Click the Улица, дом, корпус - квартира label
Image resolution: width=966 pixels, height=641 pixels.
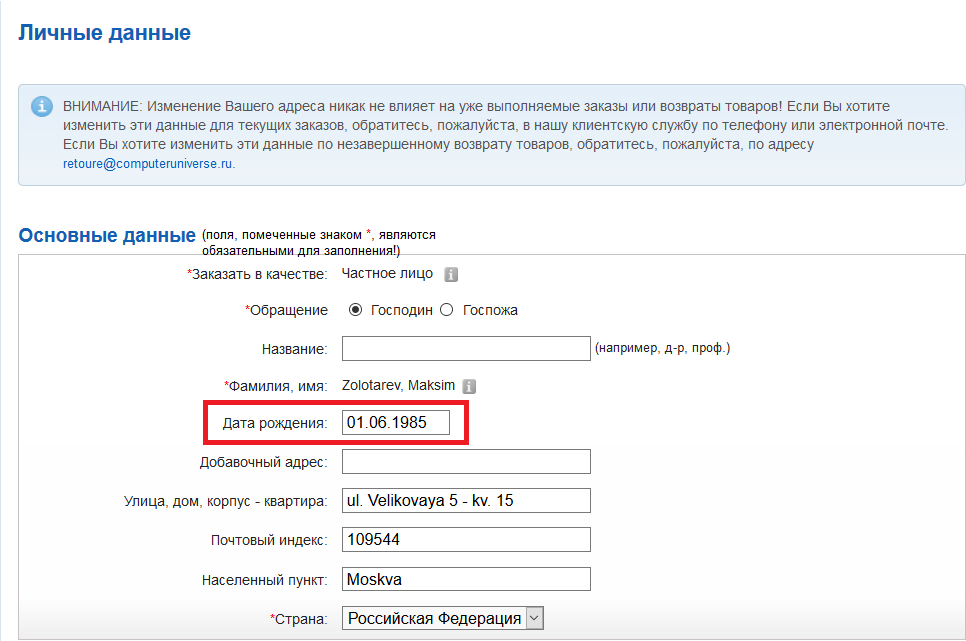click(x=225, y=501)
